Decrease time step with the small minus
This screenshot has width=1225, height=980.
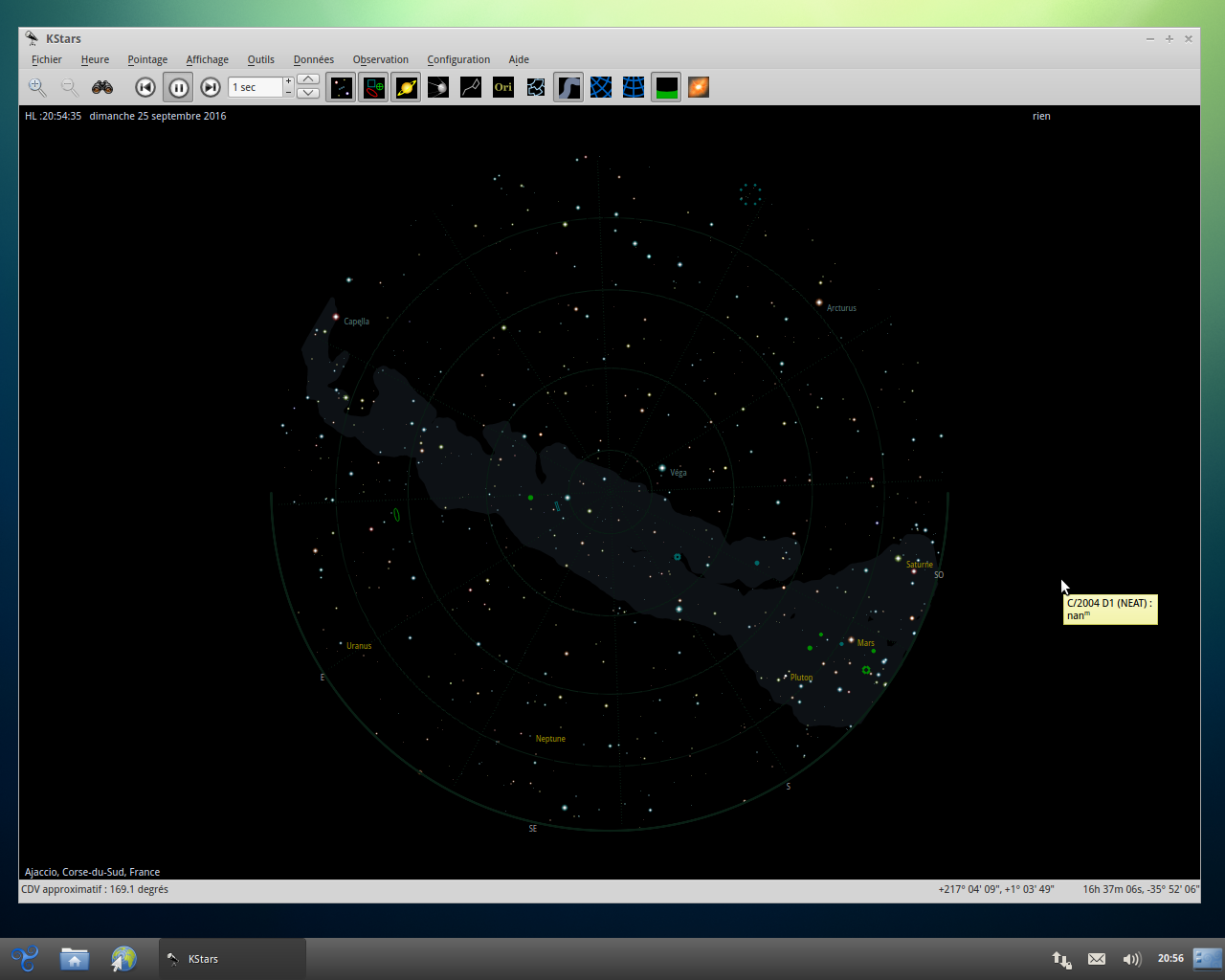[x=288, y=93]
